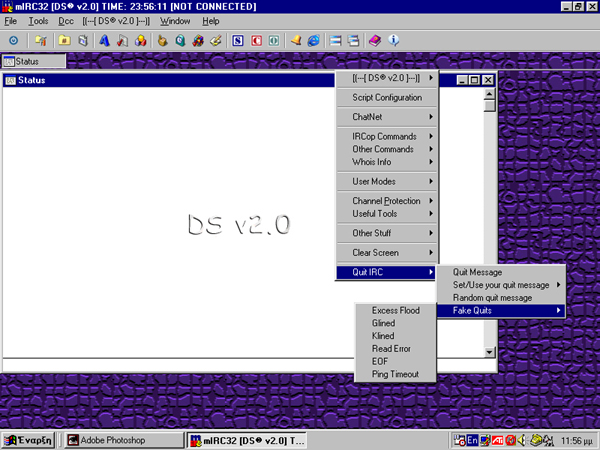Expand the Other Commands submenu
The width and height of the screenshot is (600, 450).
coord(387,149)
